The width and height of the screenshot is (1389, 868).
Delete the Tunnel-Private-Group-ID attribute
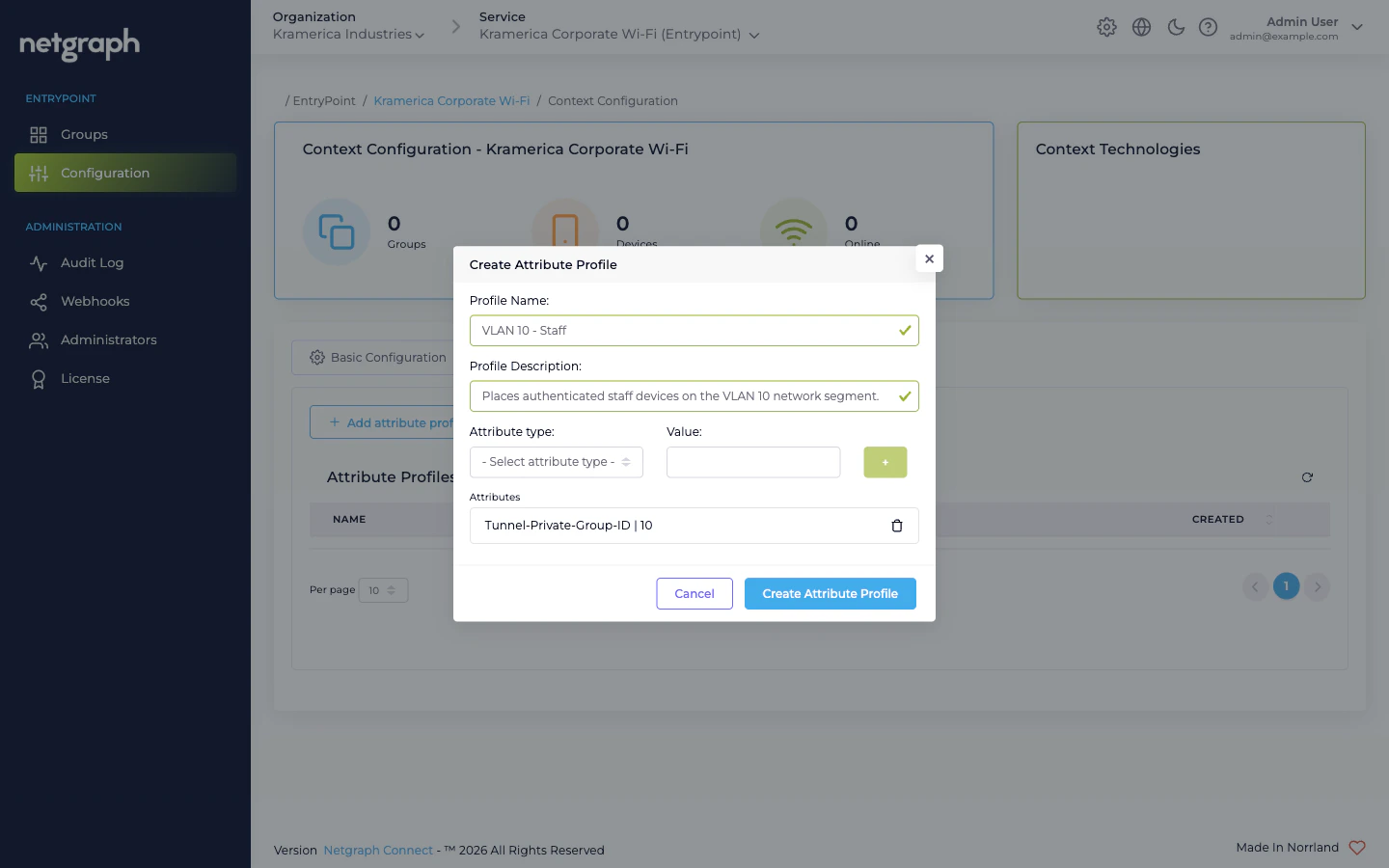[x=897, y=526]
